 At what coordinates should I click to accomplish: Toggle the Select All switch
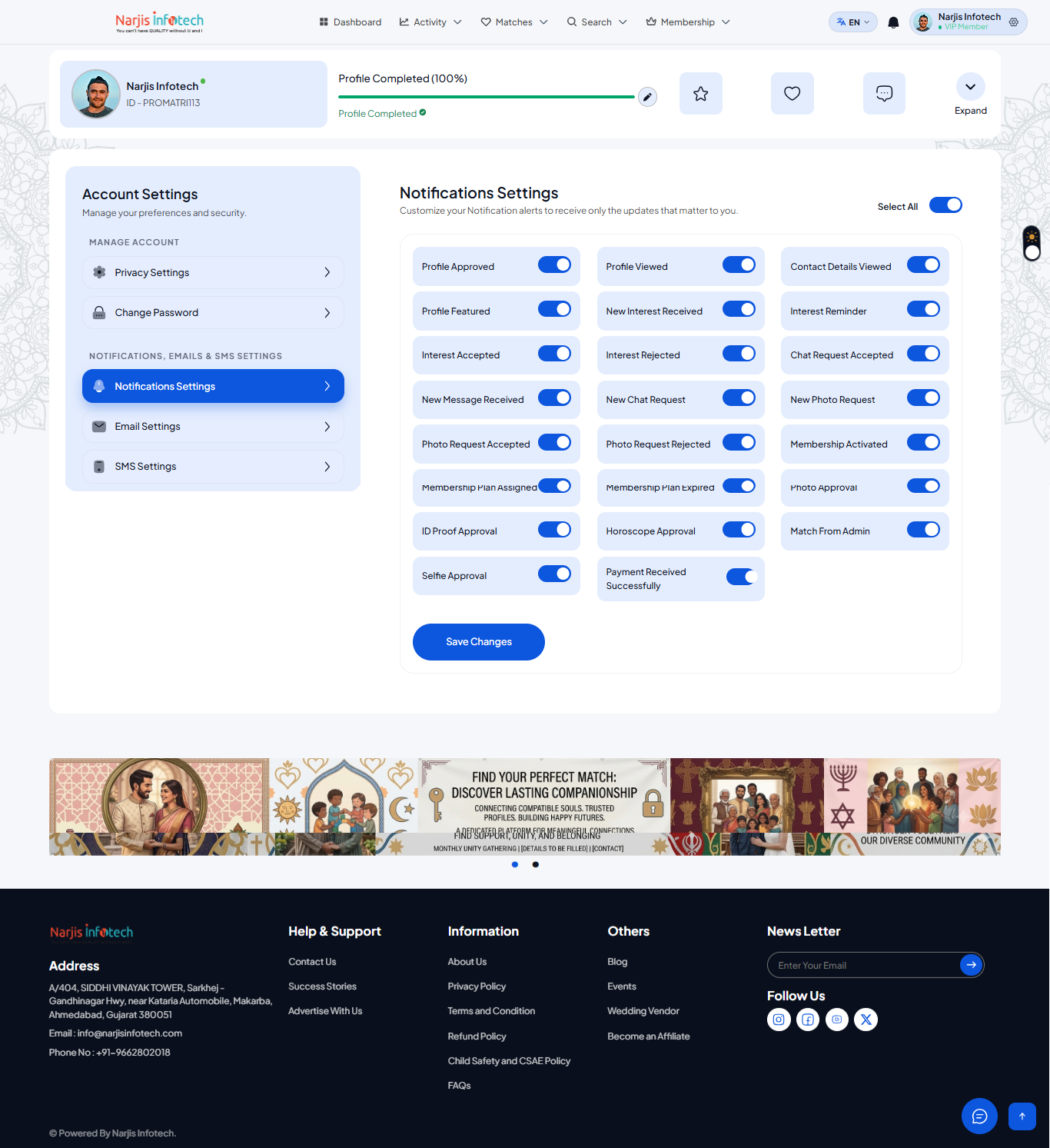pyautogui.click(x=945, y=205)
